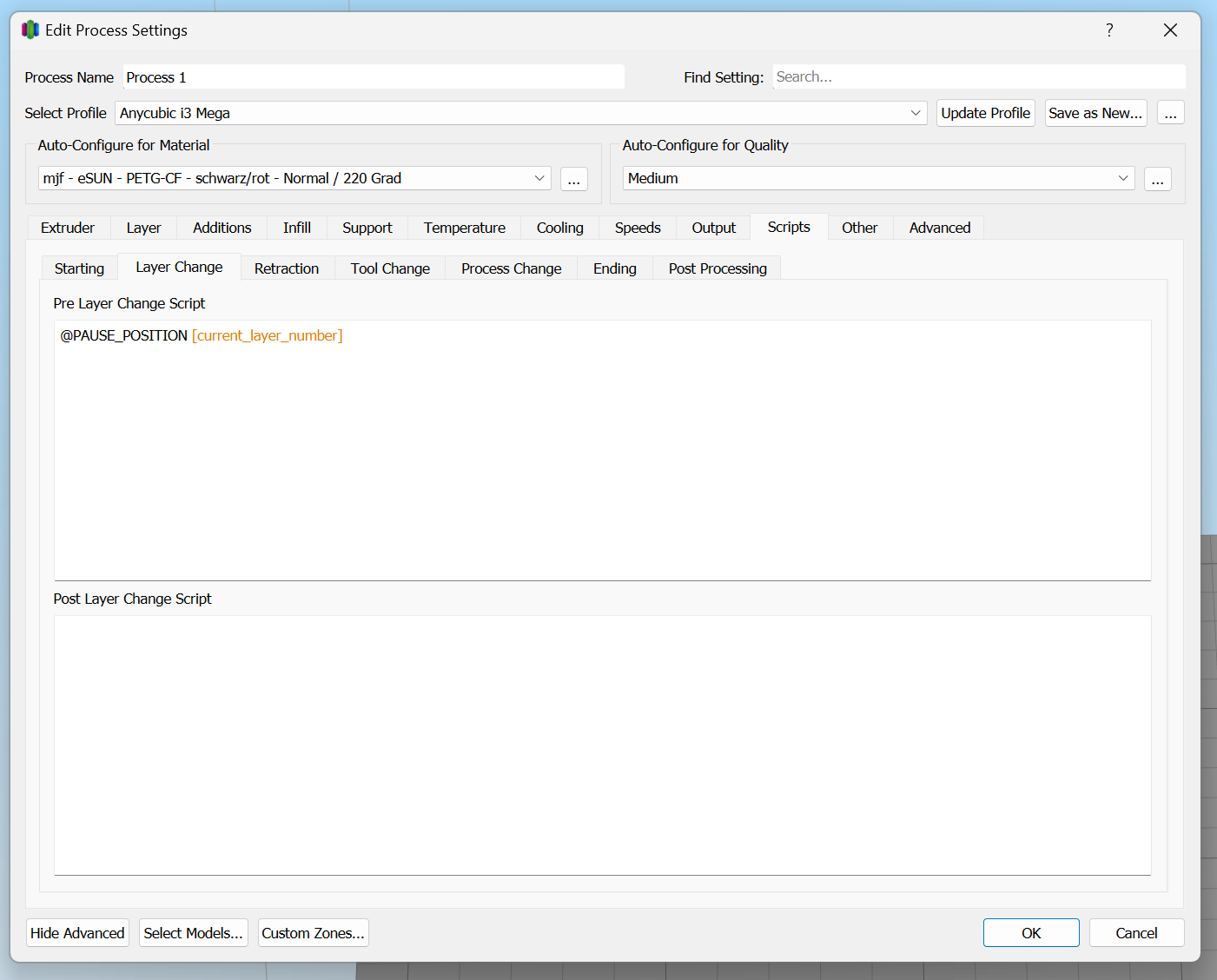1217x980 pixels.
Task: Click the help question mark icon
Action: [x=1109, y=30]
